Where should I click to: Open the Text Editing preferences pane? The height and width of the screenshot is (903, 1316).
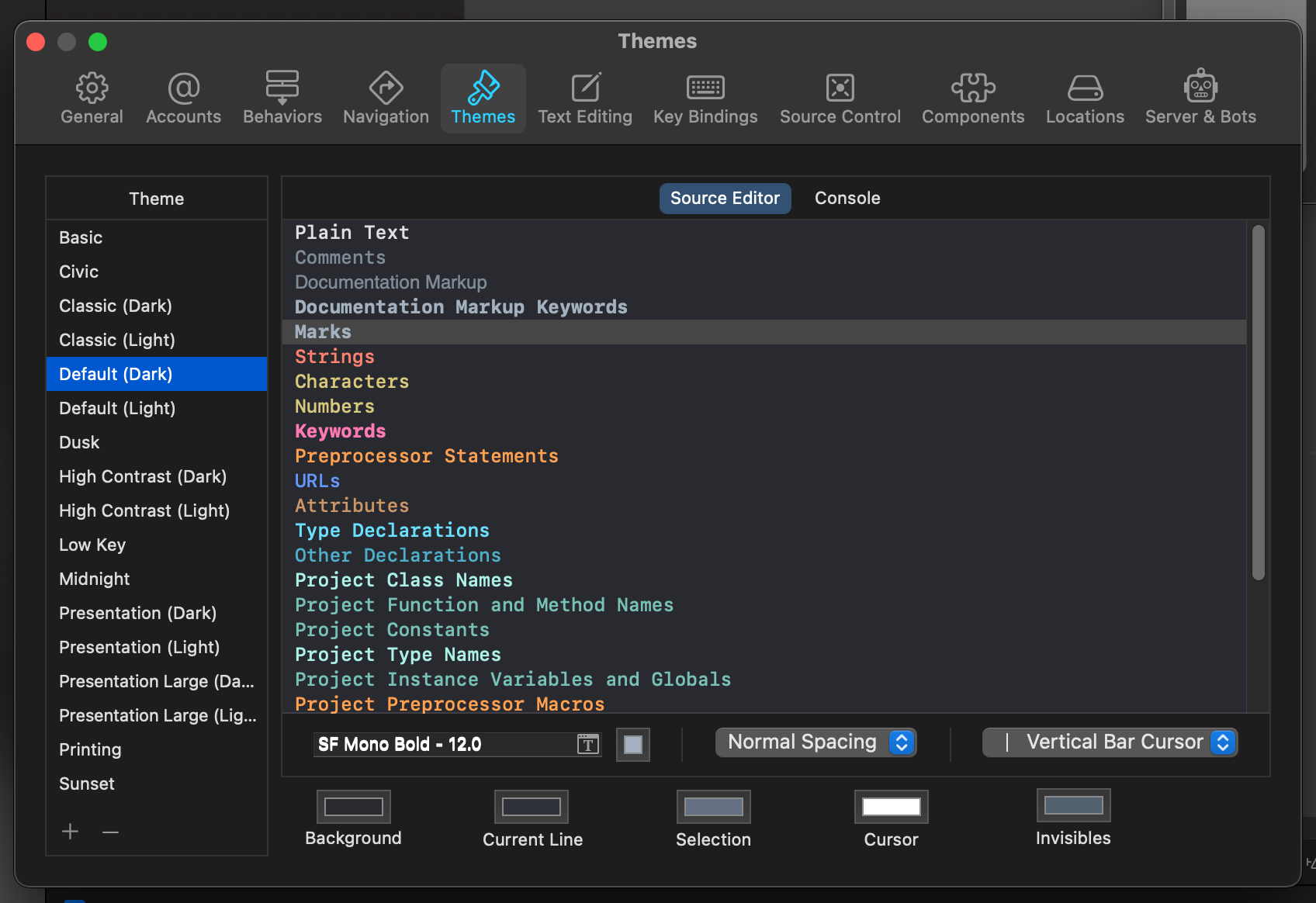[585, 99]
